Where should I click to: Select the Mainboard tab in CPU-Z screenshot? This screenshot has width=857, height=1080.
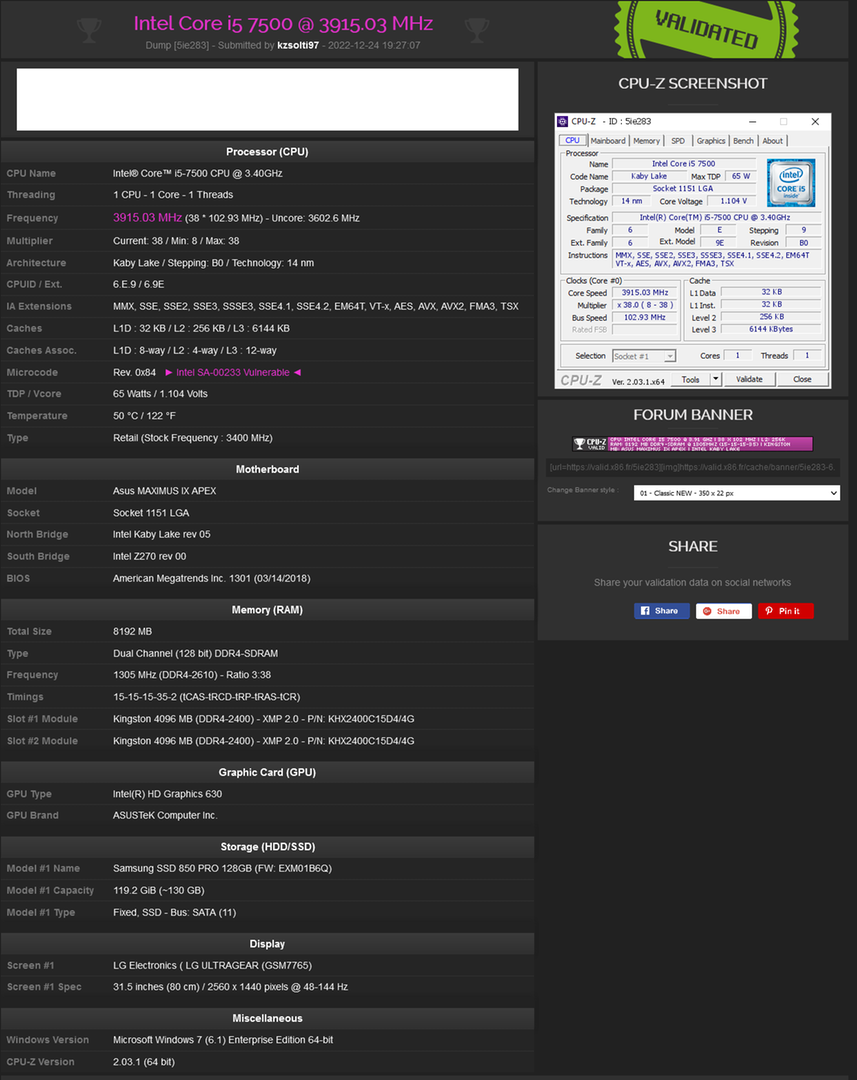coord(608,141)
